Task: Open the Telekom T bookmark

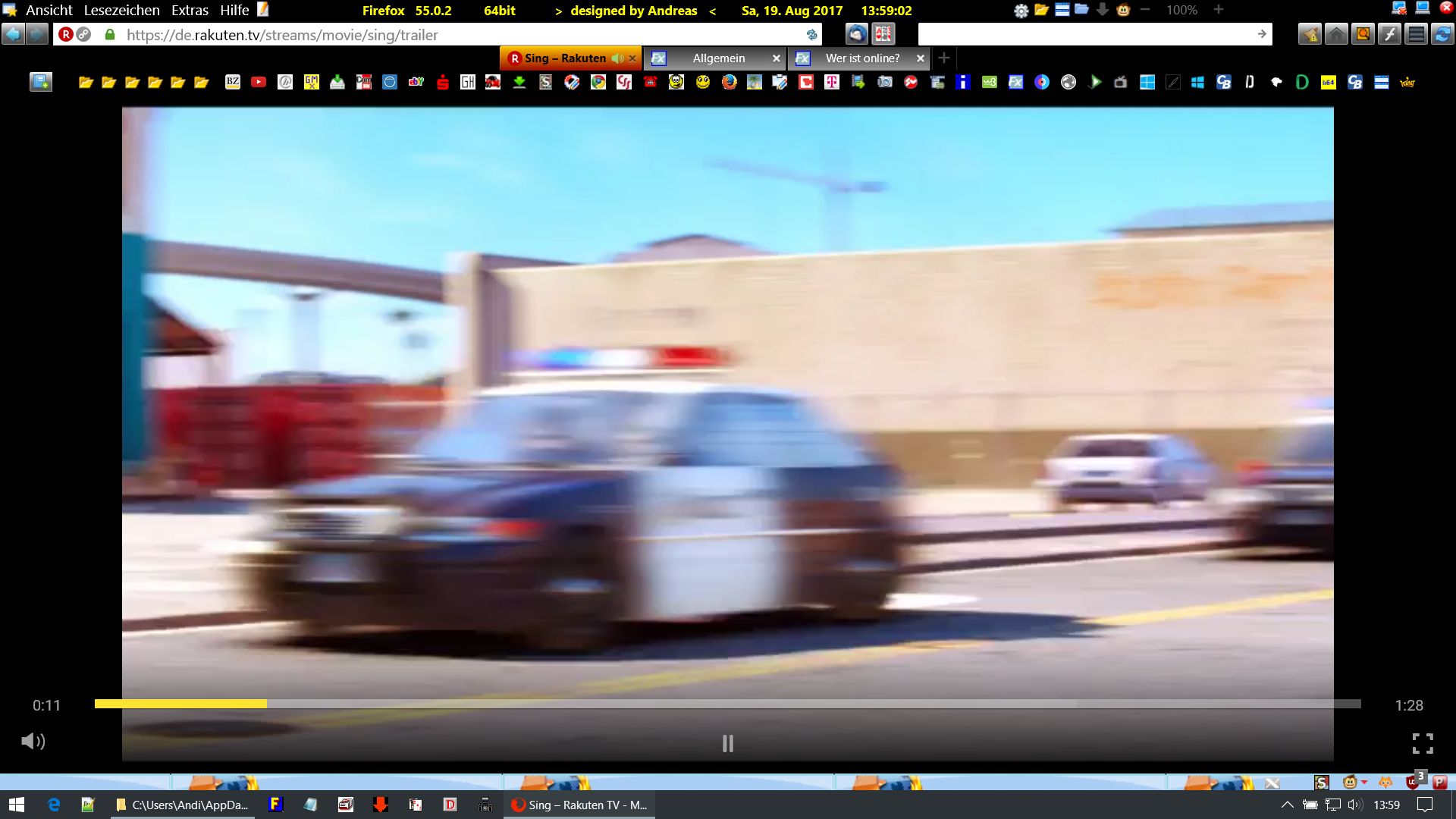Action: pos(832,82)
